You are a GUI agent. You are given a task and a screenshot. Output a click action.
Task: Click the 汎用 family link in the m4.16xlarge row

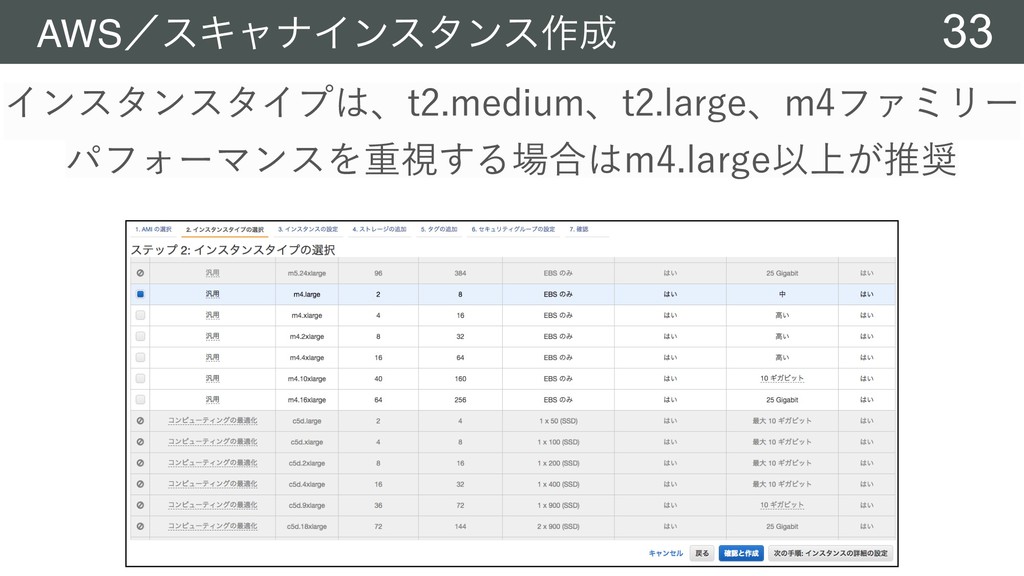[213, 400]
